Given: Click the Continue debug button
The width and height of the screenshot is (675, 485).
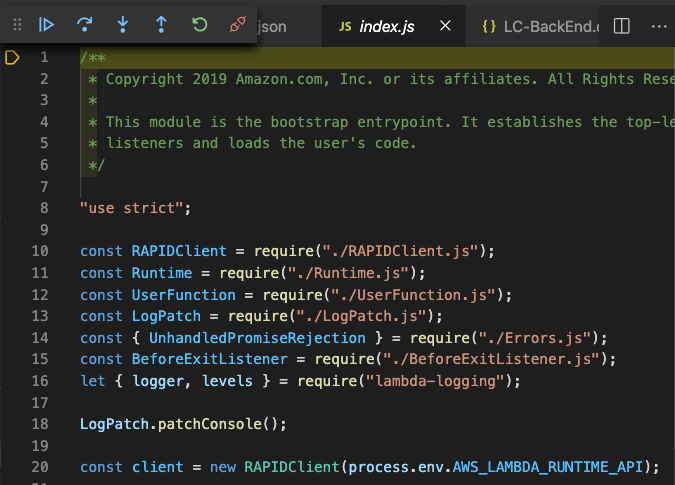Looking at the screenshot, I should (x=46, y=25).
